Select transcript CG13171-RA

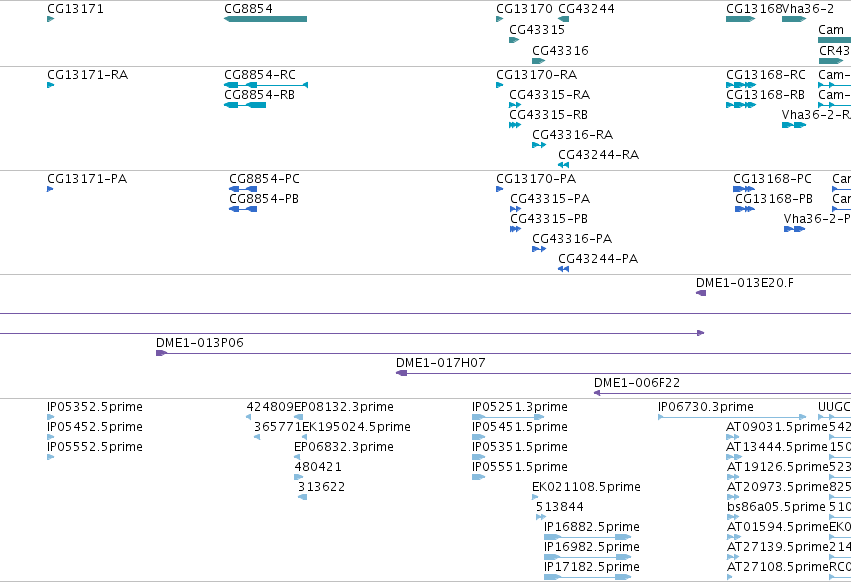87,74
